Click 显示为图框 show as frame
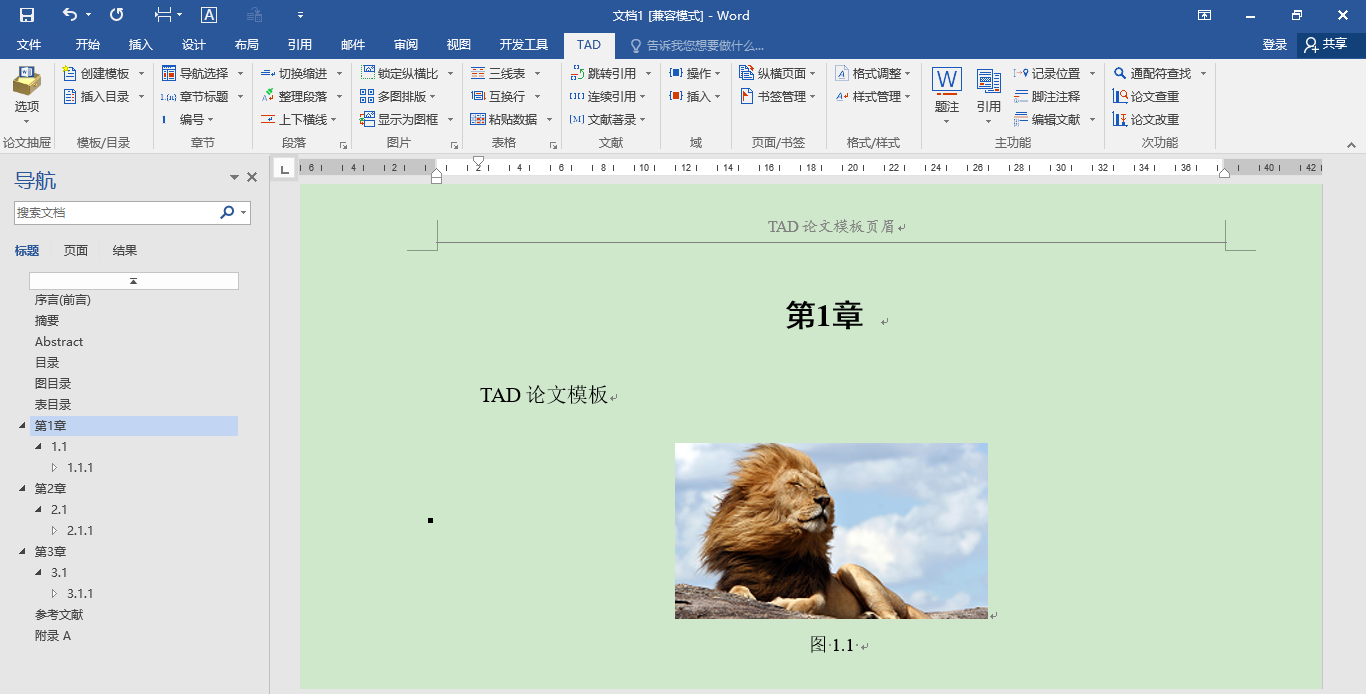 pyautogui.click(x=400, y=120)
